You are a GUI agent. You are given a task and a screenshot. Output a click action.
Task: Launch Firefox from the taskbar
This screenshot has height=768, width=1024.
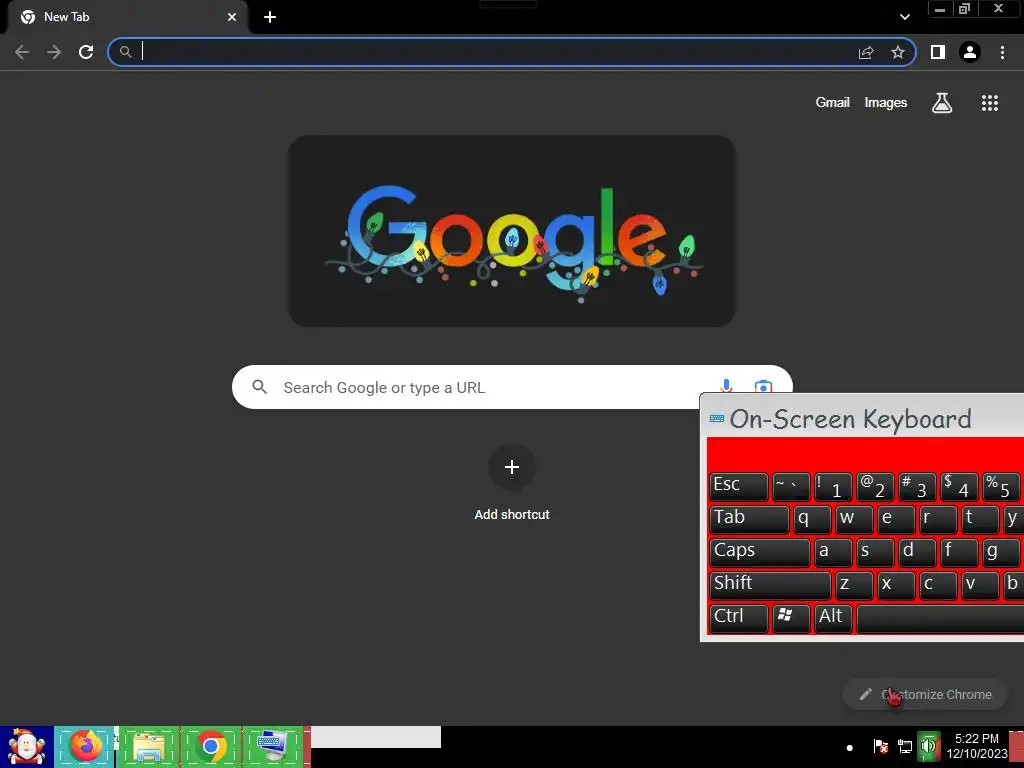pyautogui.click(x=85, y=747)
